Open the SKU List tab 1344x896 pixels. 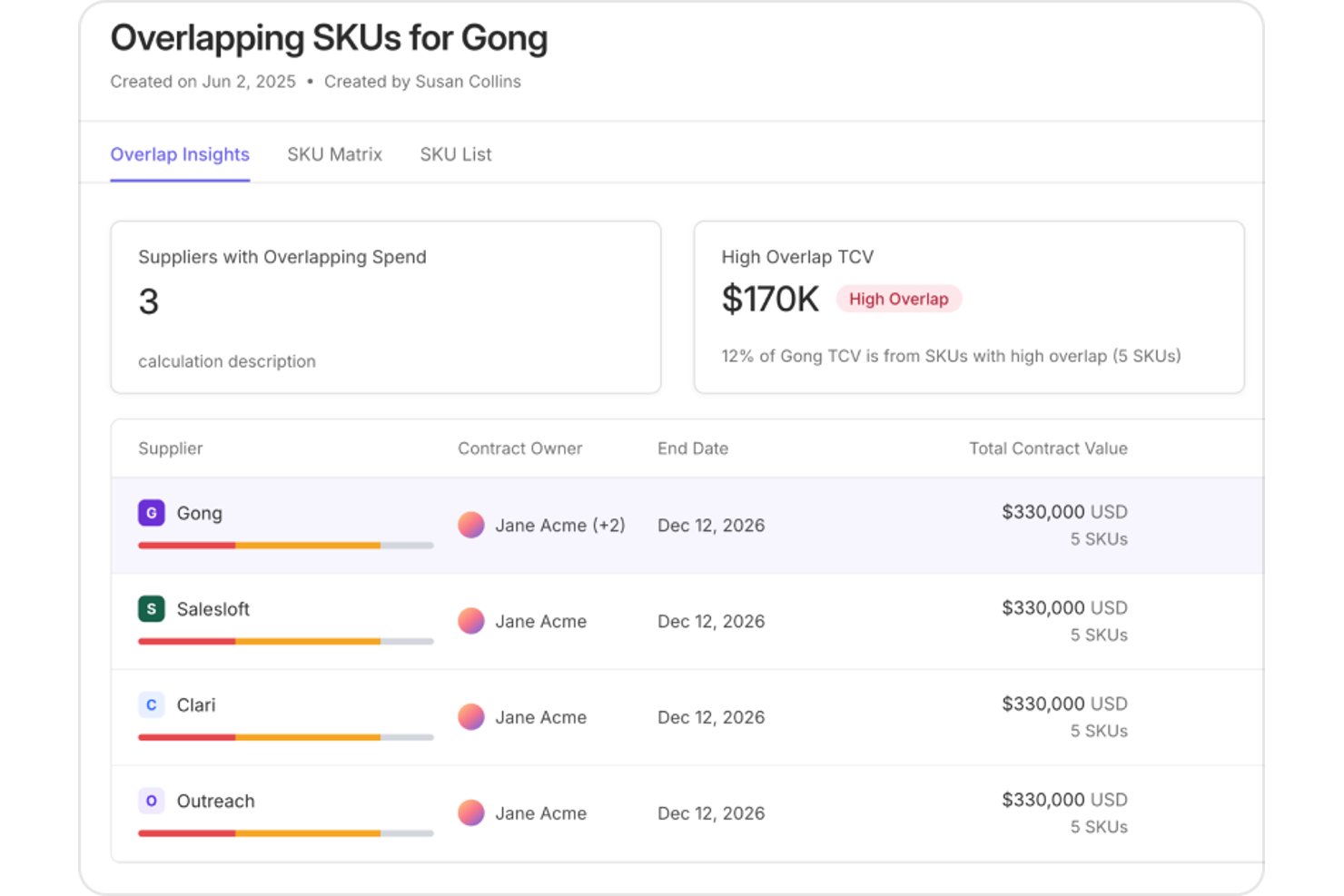[x=456, y=154]
